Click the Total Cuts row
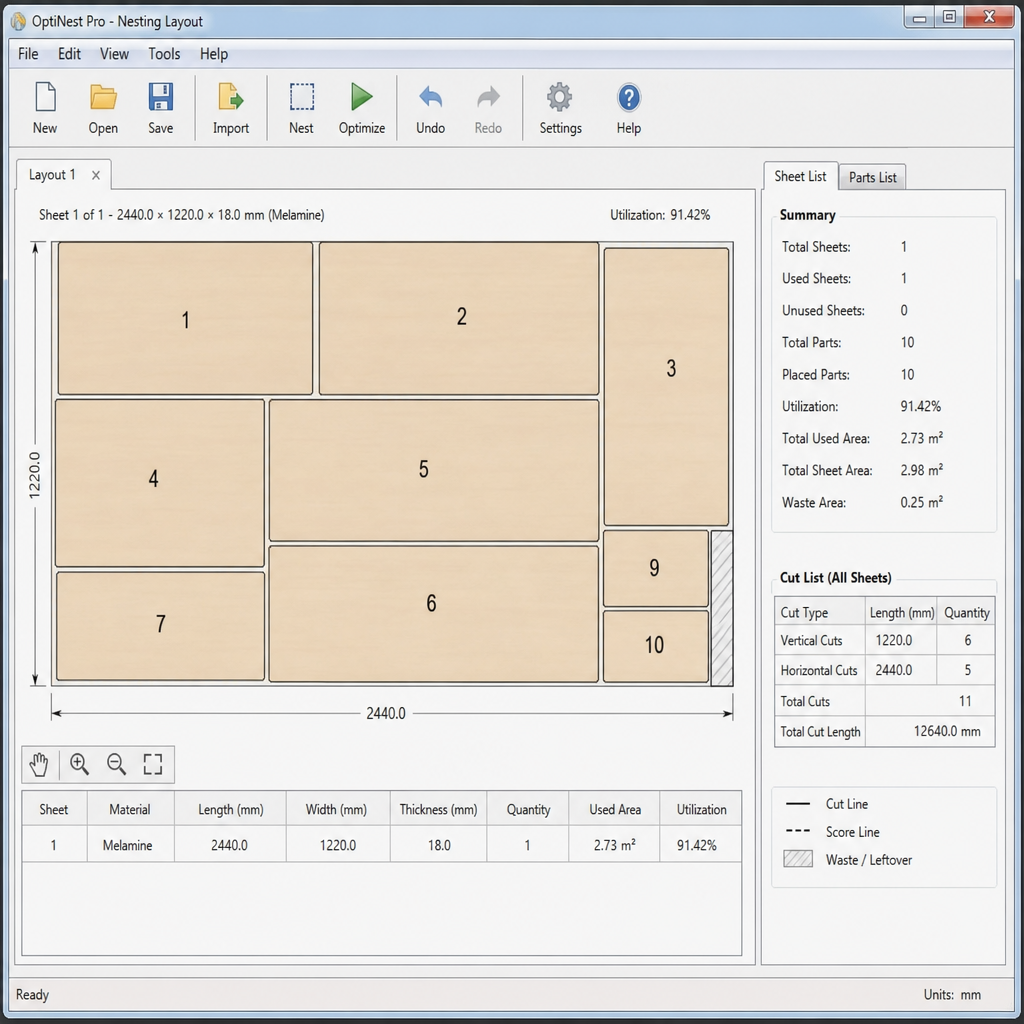 (x=884, y=701)
